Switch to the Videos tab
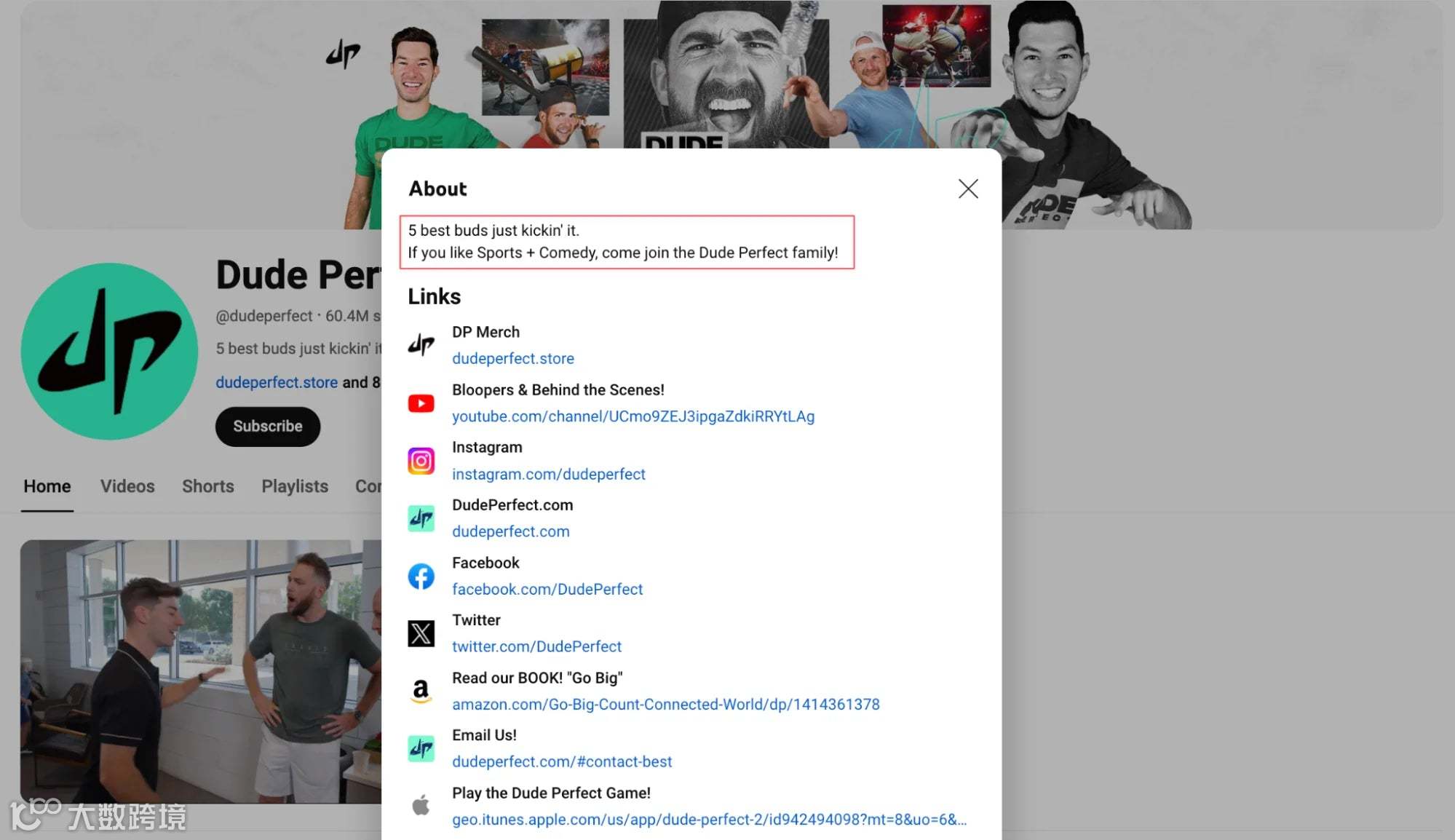This screenshot has height=840, width=1455. pyautogui.click(x=127, y=486)
